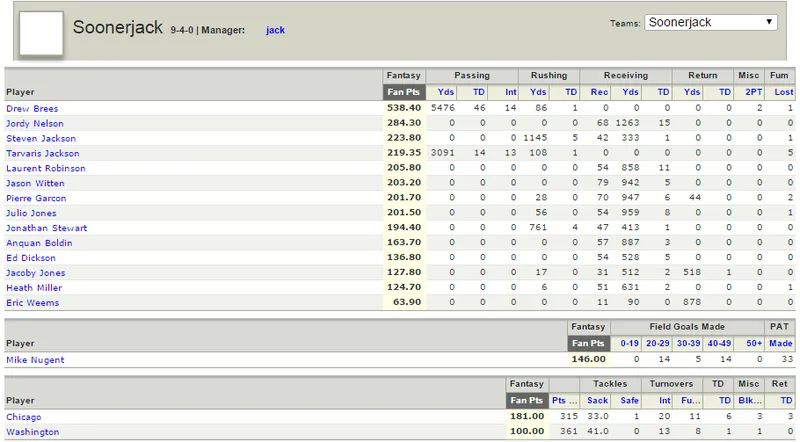Sort defense by Safe column
Viewport: 800px width, 442px height.
coord(630,401)
